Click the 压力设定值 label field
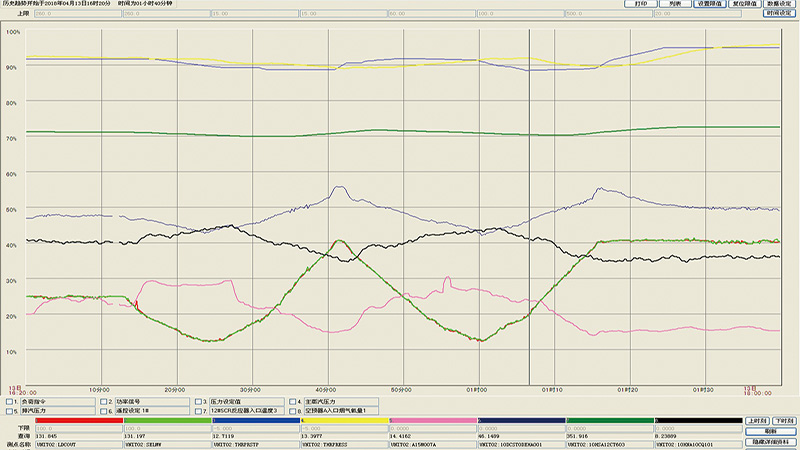The height and width of the screenshot is (450, 800). 247,402
